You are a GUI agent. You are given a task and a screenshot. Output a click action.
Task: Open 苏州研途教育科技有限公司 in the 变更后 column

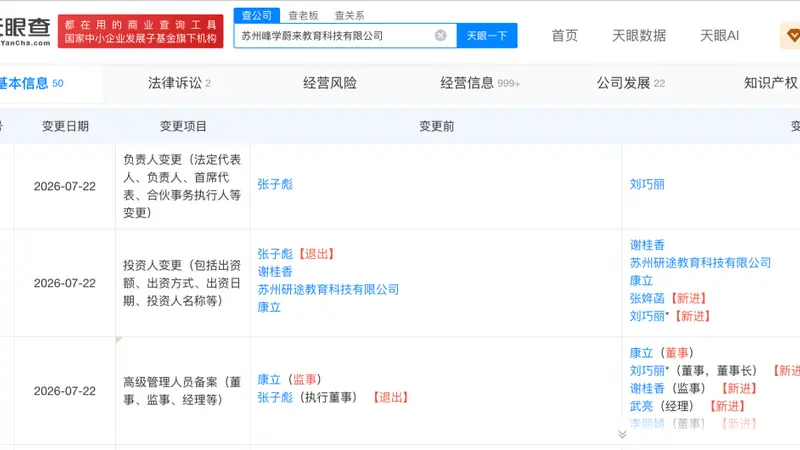pos(700,263)
